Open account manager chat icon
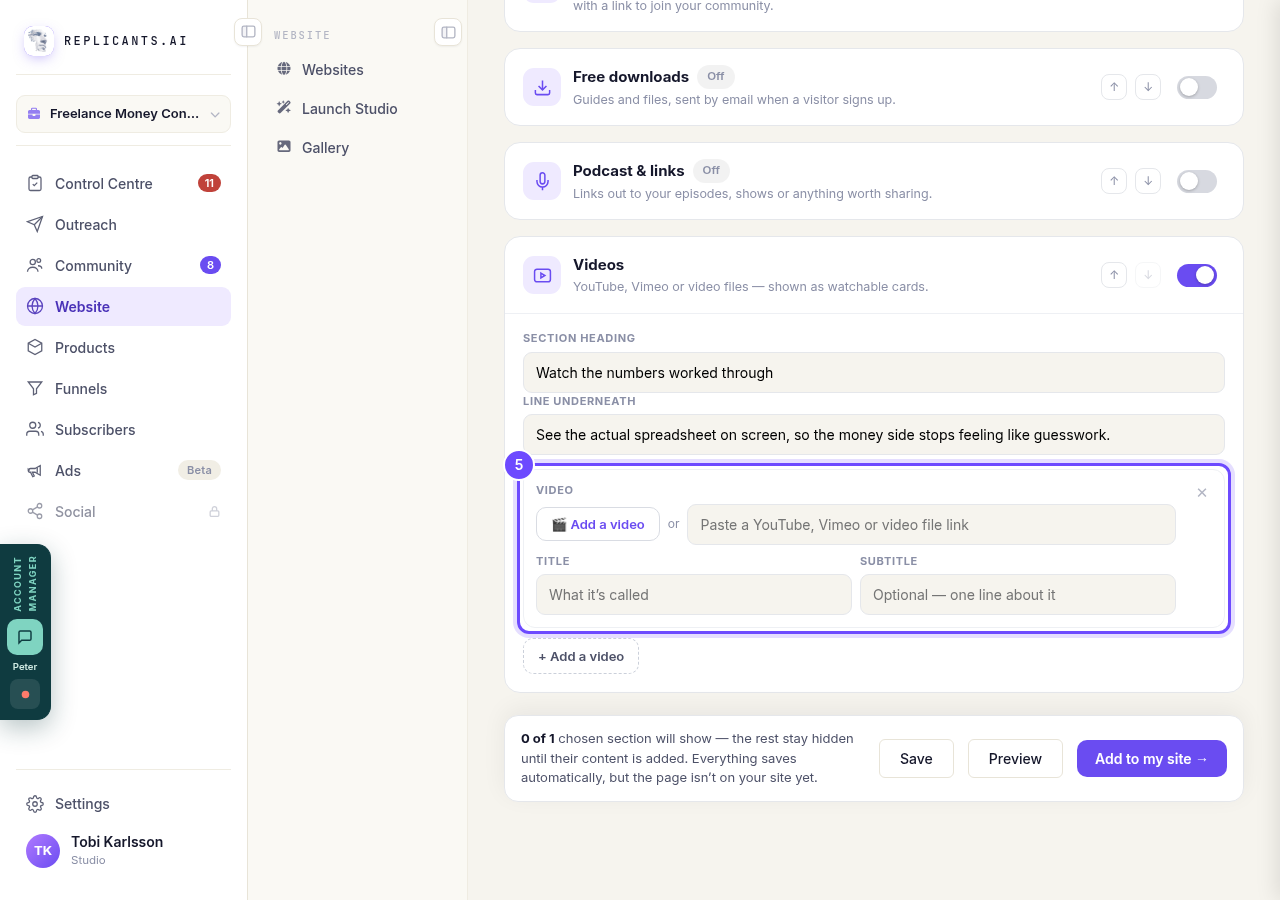Screen dimensions: 1280x900 click(x=25, y=637)
